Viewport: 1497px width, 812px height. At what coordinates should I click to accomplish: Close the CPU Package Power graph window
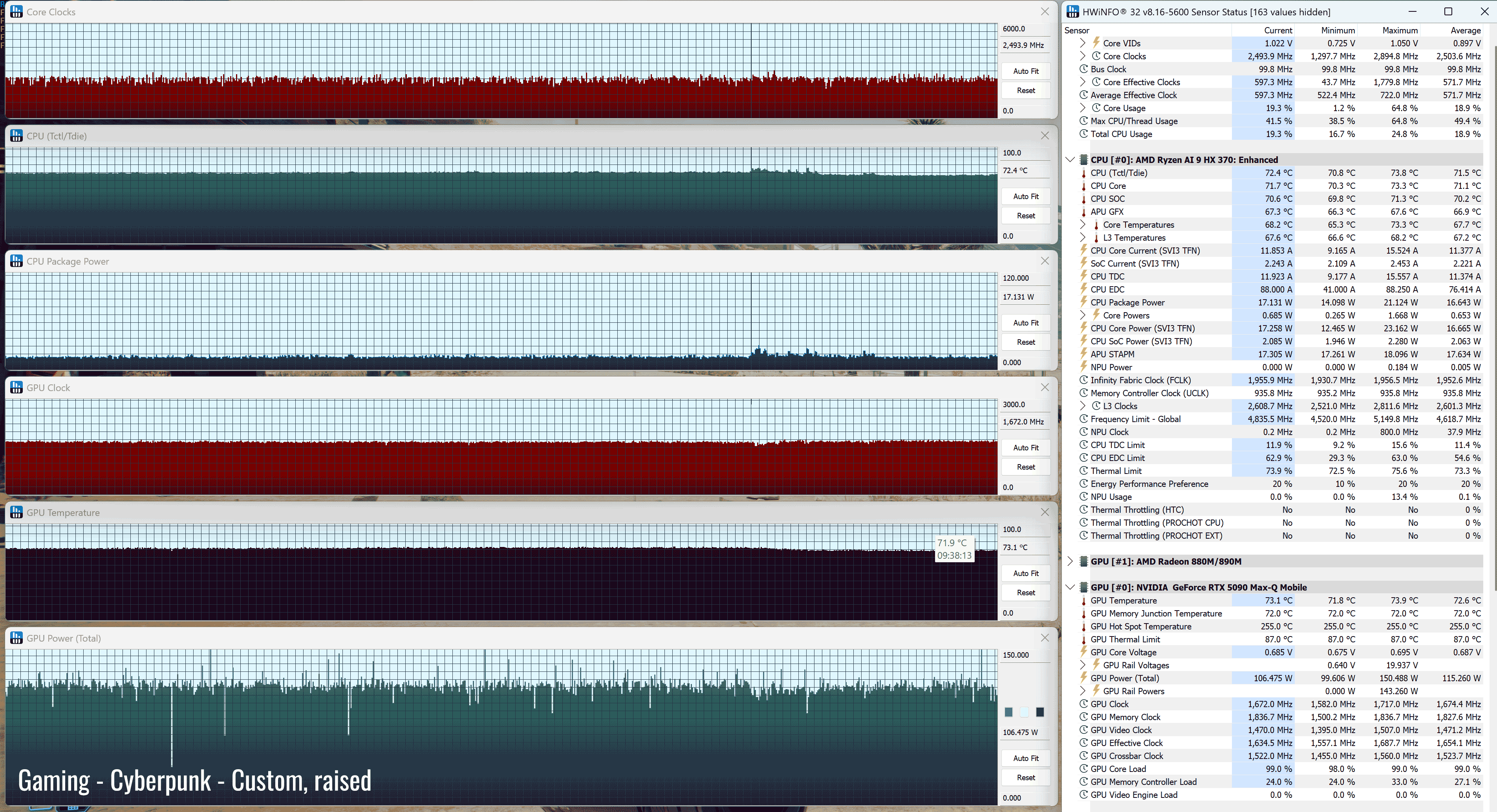click(1044, 261)
